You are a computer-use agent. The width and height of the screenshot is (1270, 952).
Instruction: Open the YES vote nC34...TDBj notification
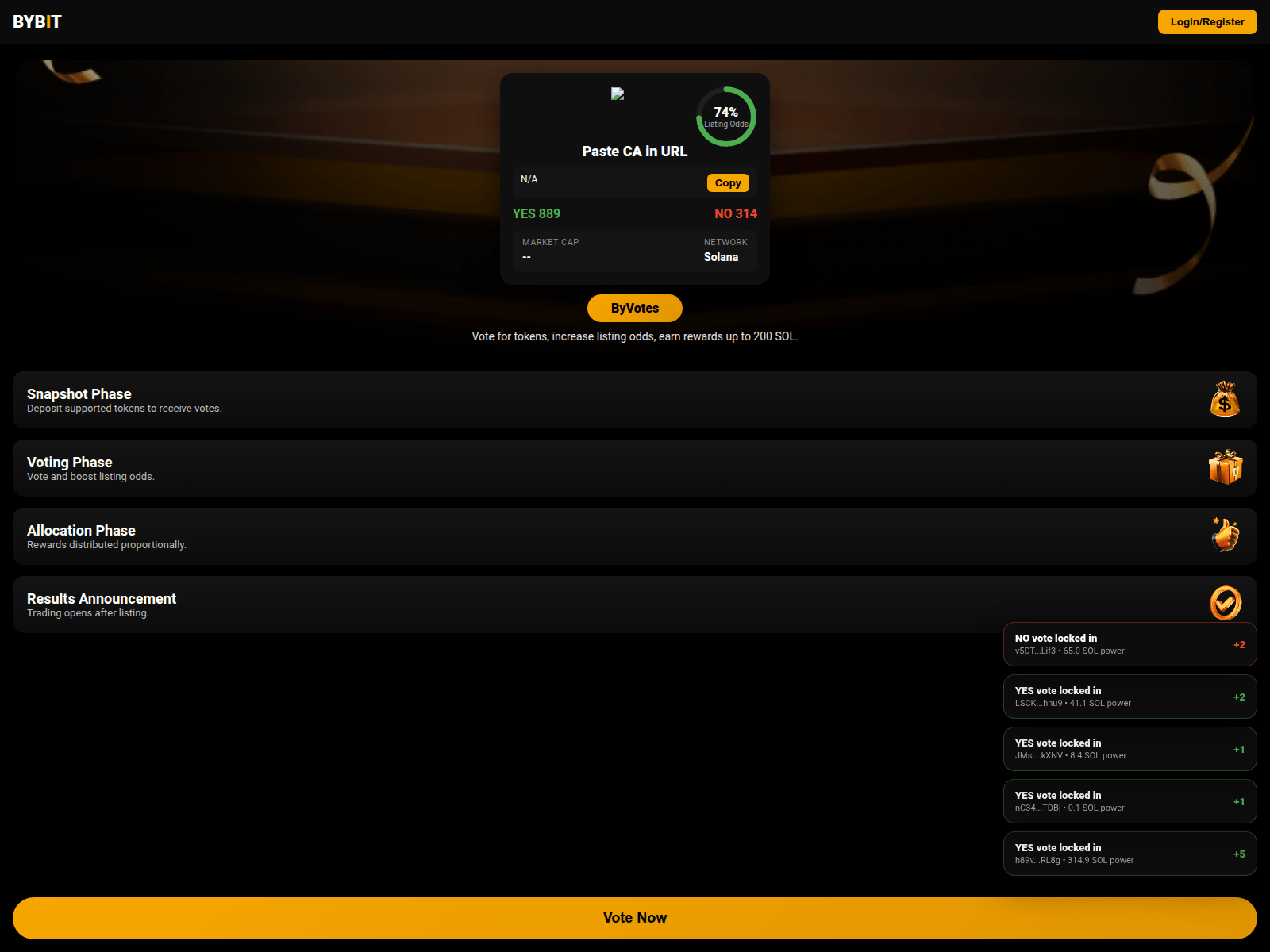click(x=1130, y=801)
